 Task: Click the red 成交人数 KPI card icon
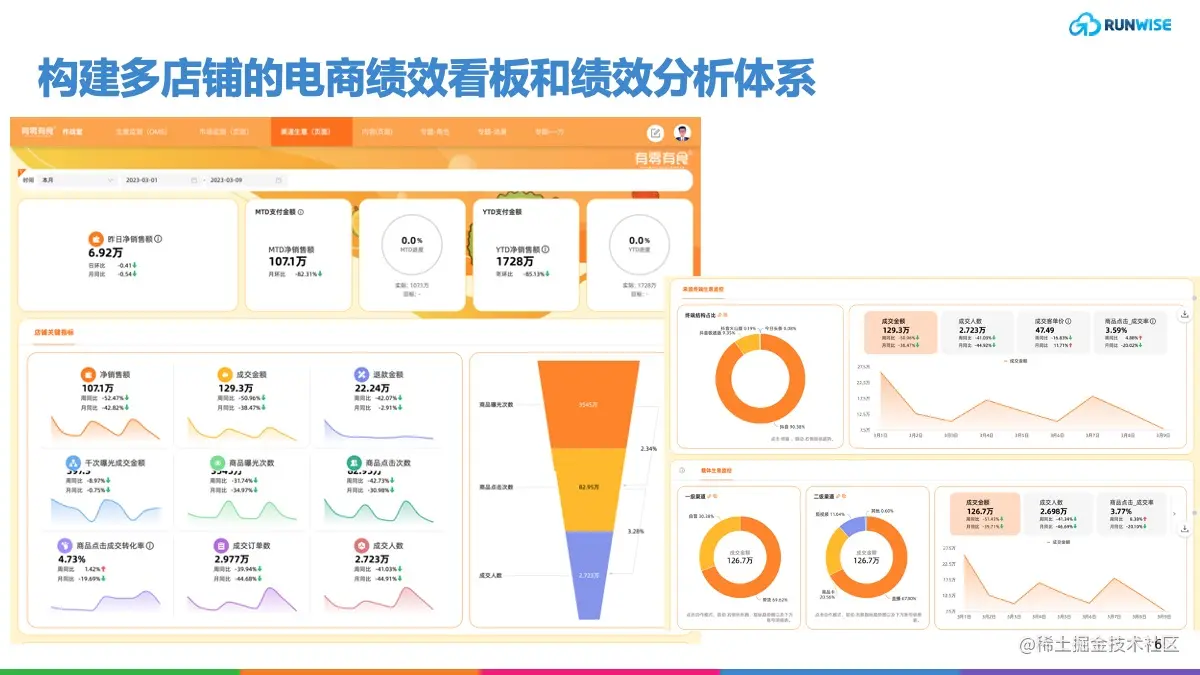point(363,546)
